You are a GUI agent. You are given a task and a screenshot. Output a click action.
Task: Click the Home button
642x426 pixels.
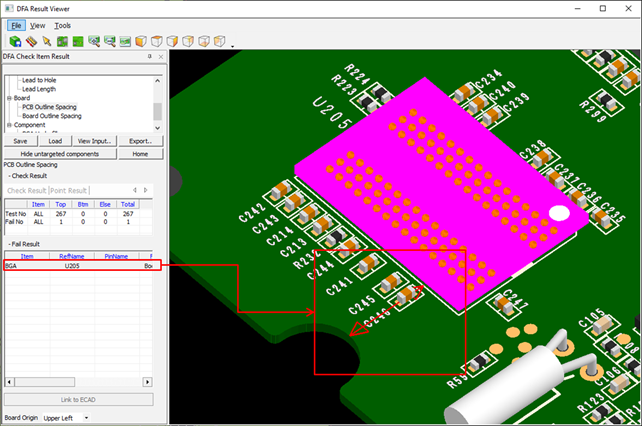[x=140, y=154]
